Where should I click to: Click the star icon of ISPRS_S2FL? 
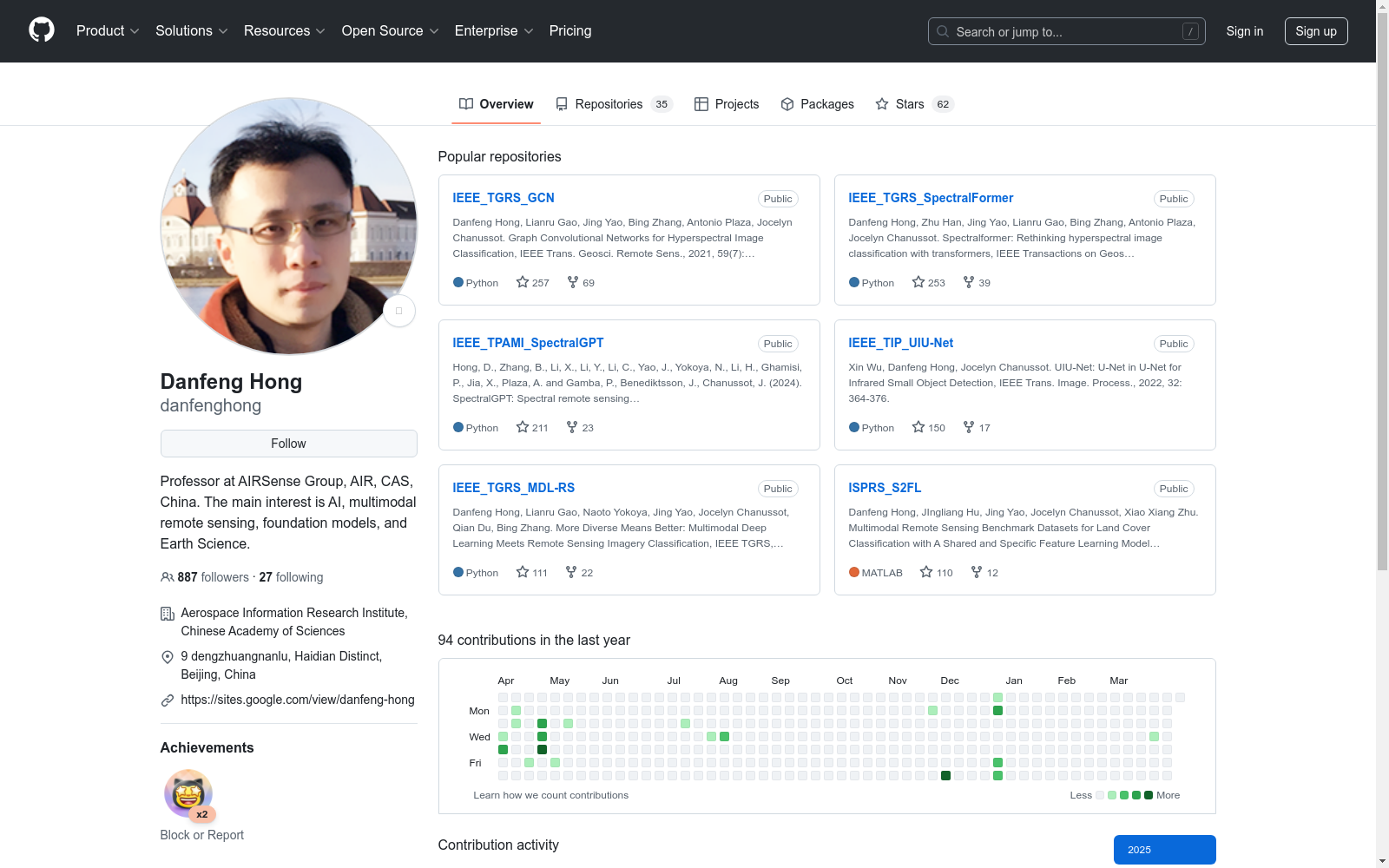[926, 572]
